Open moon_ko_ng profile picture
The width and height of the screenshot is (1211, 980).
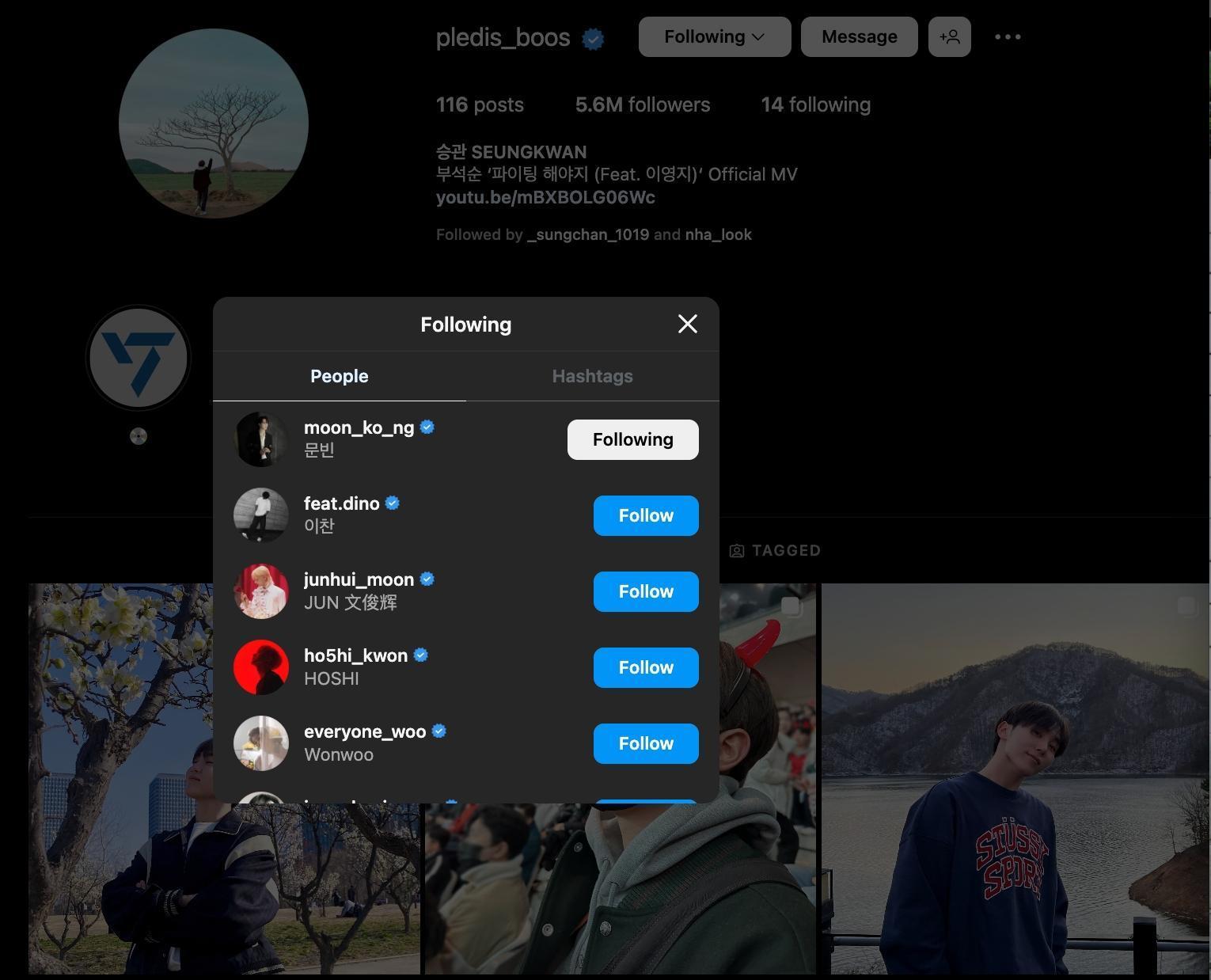click(261, 439)
